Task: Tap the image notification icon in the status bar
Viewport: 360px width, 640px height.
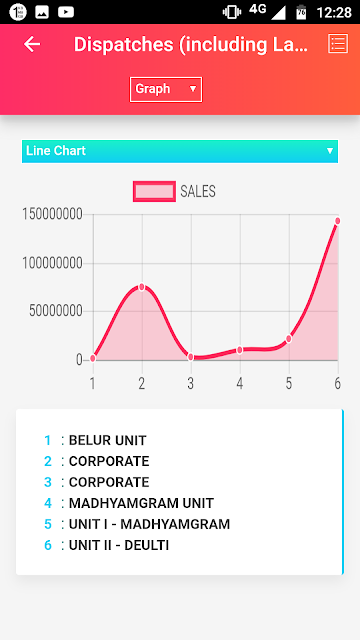Action: 42,12
